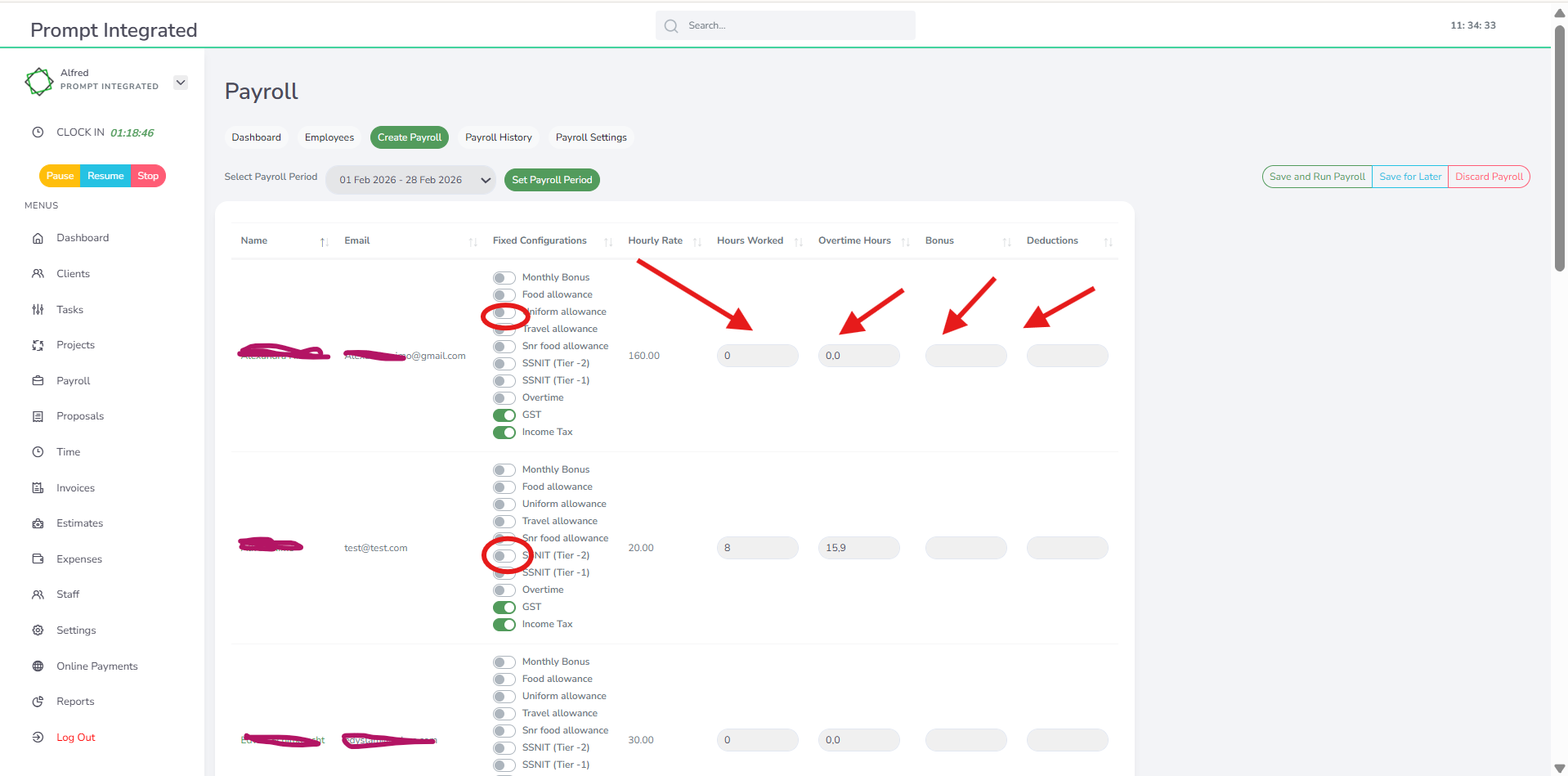Click Hours Worked field showing 8

(x=757, y=548)
